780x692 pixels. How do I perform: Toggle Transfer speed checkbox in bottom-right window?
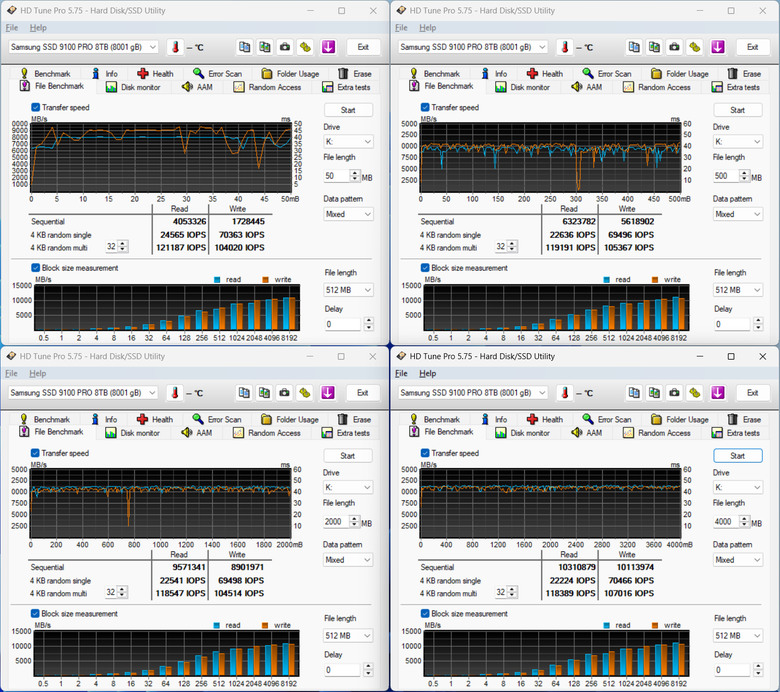425,453
